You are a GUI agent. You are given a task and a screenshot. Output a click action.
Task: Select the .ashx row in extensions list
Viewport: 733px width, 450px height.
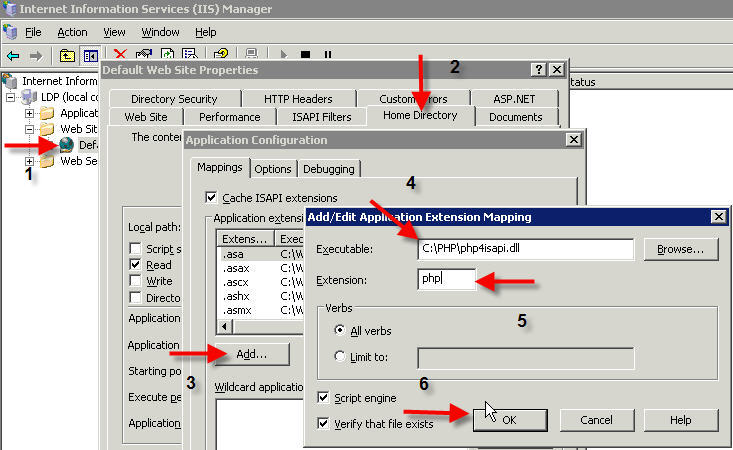coord(261,296)
